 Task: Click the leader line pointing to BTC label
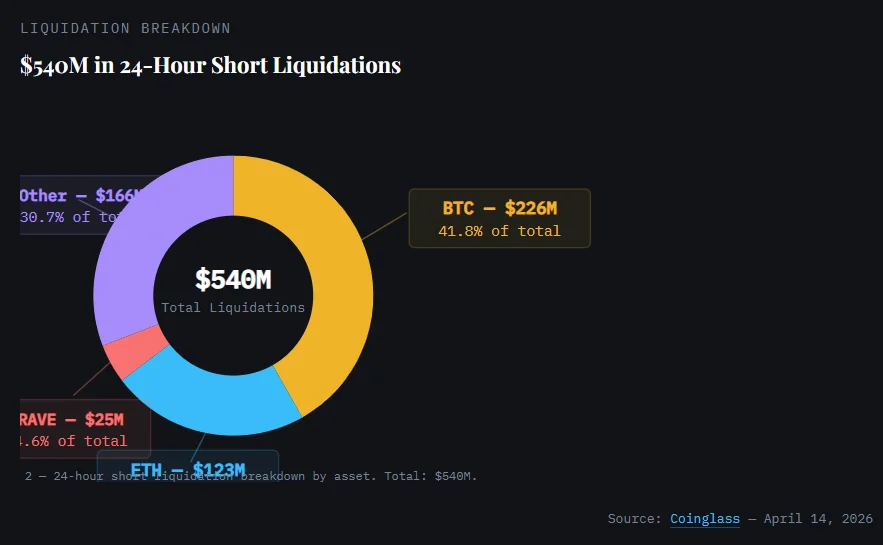click(x=385, y=226)
